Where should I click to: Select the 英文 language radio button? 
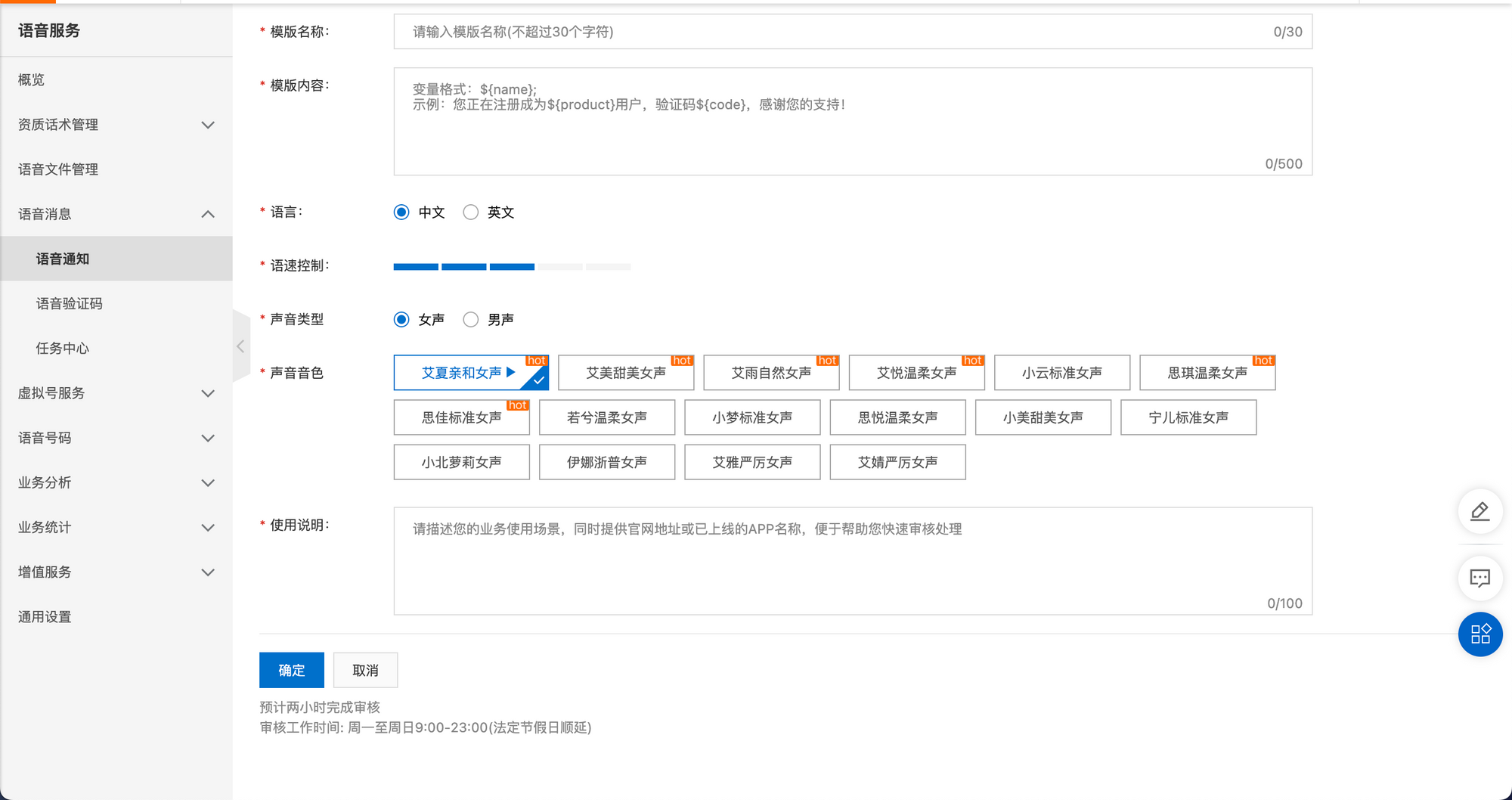click(471, 212)
